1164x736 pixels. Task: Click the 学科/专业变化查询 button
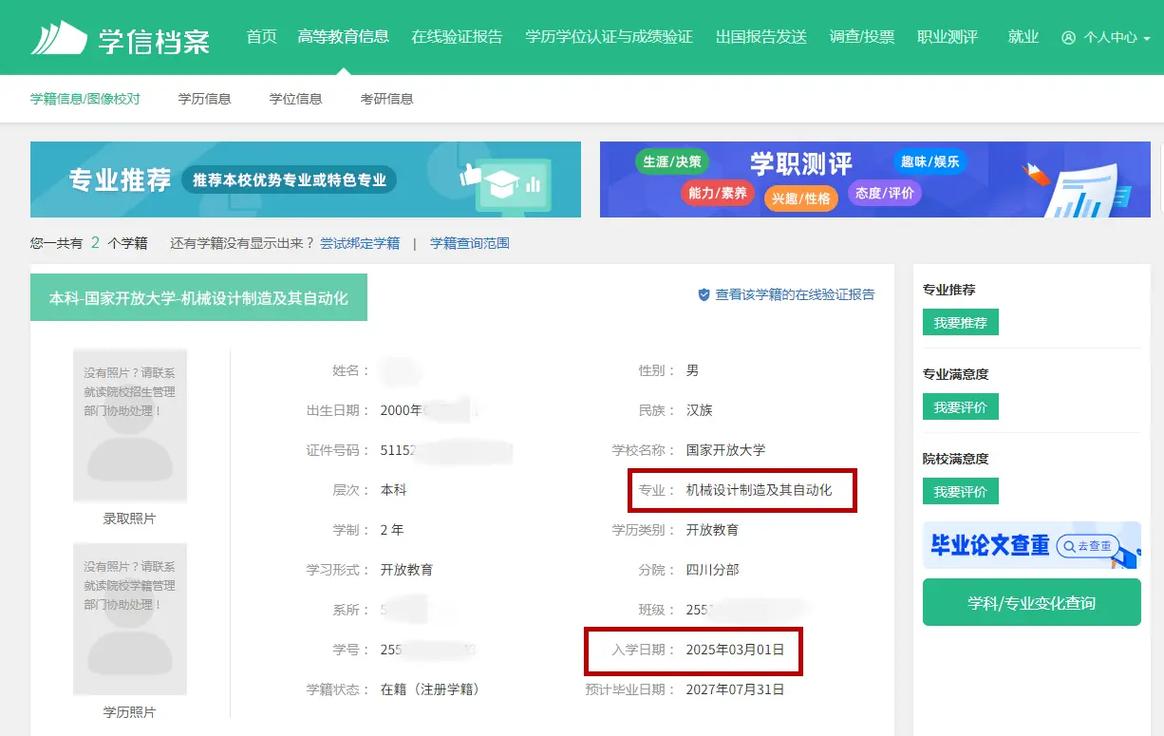click(x=1031, y=601)
